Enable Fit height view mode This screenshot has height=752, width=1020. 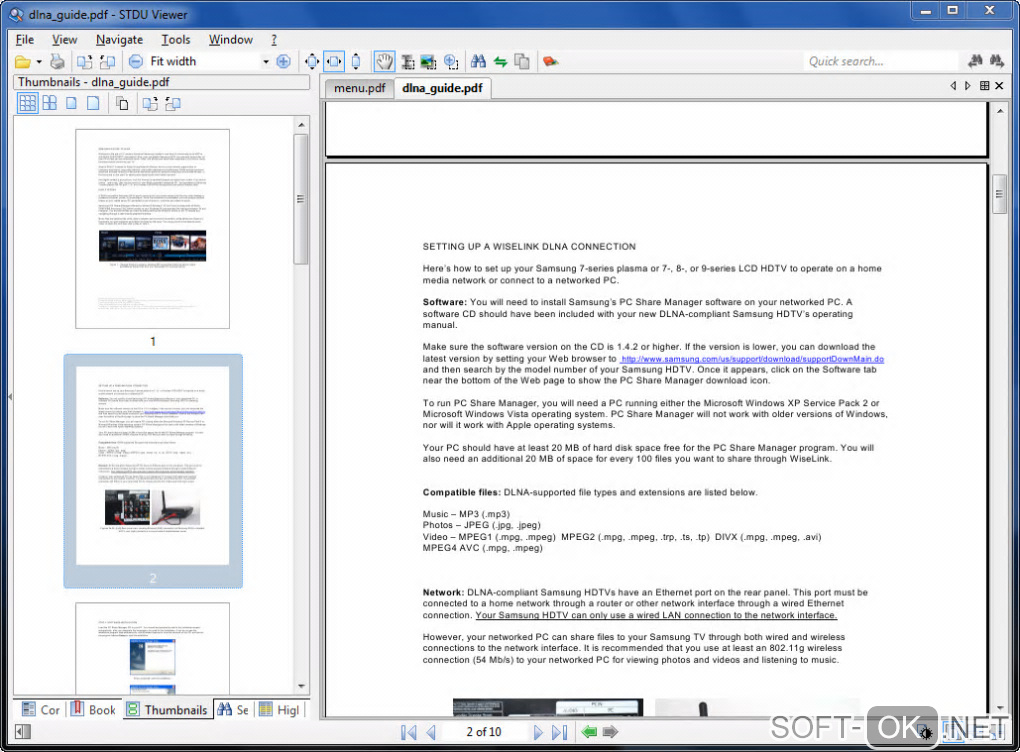point(356,62)
